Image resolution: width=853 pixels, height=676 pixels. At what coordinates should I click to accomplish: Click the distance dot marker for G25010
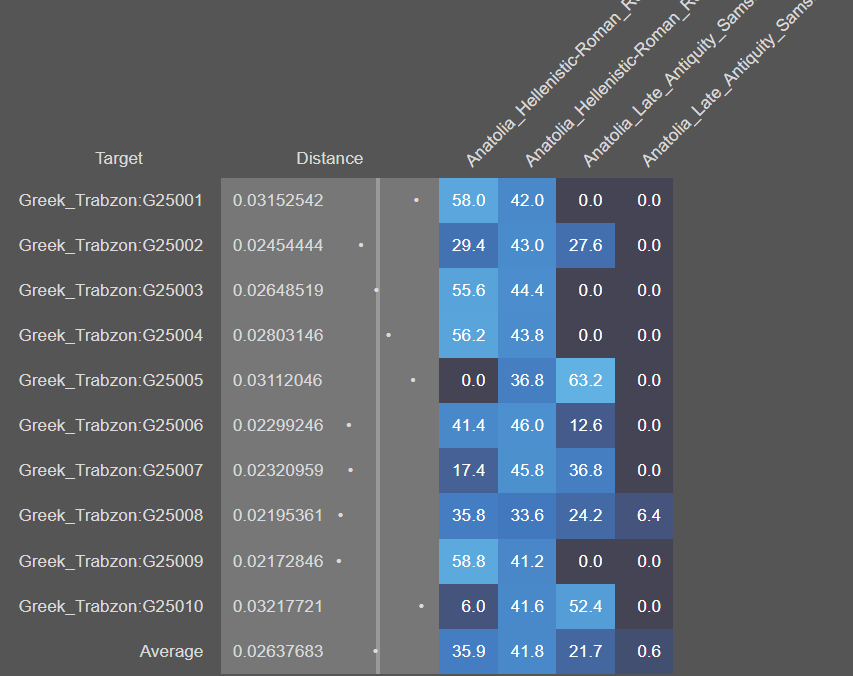[x=421, y=606]
